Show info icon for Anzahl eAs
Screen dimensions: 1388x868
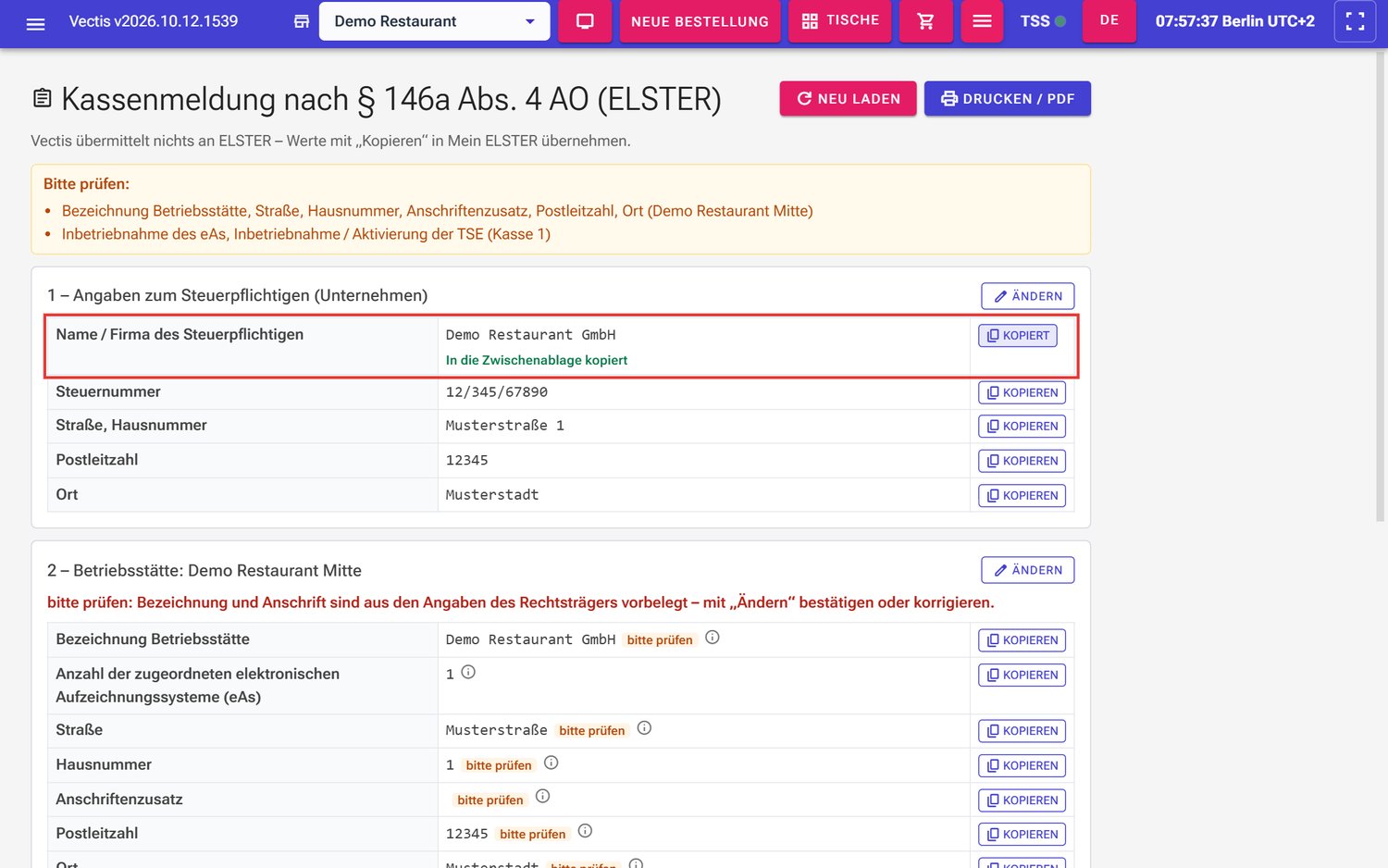point(468,672)
